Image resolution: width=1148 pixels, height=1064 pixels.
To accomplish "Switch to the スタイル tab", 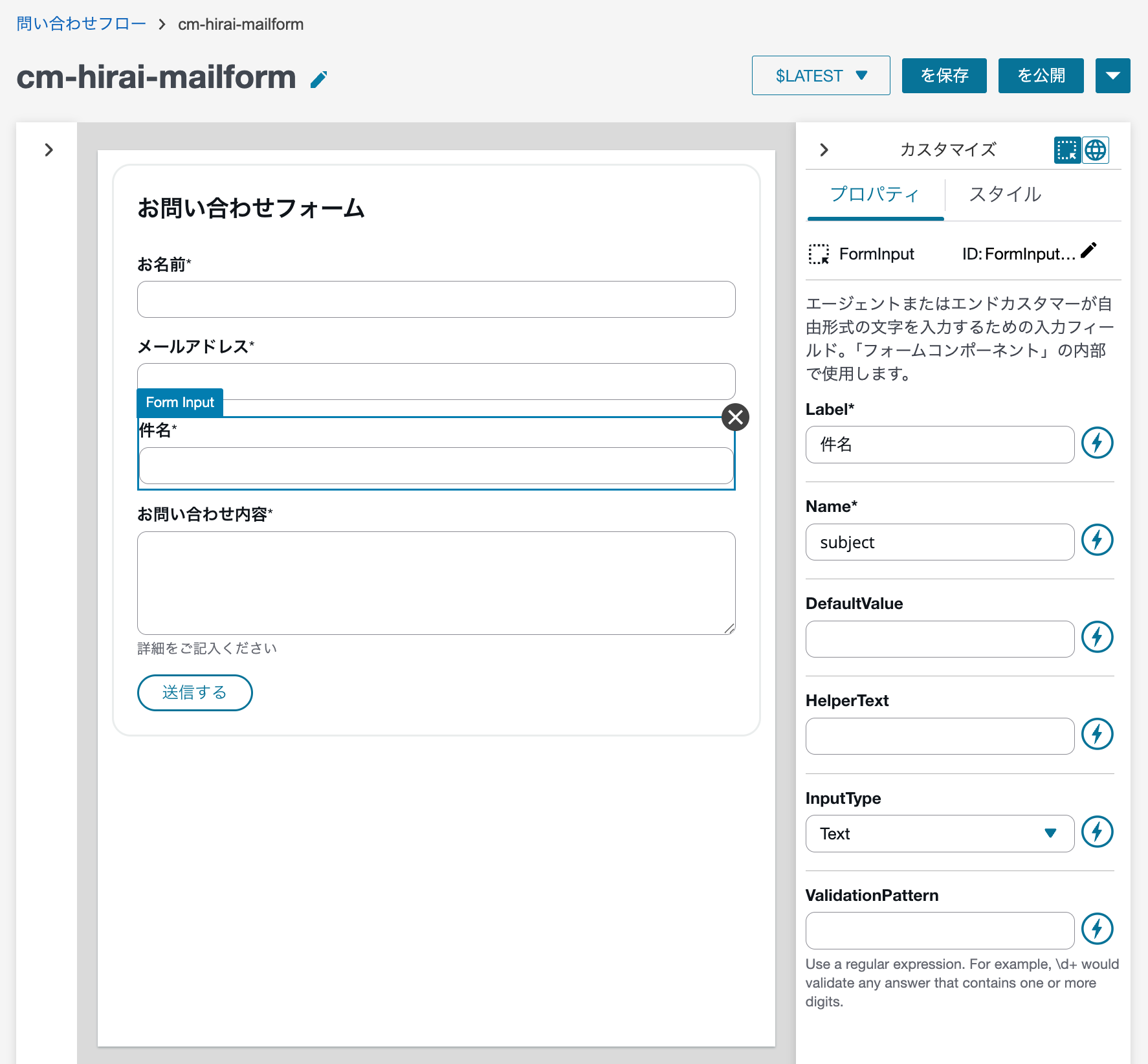I will pos(1005,195).
